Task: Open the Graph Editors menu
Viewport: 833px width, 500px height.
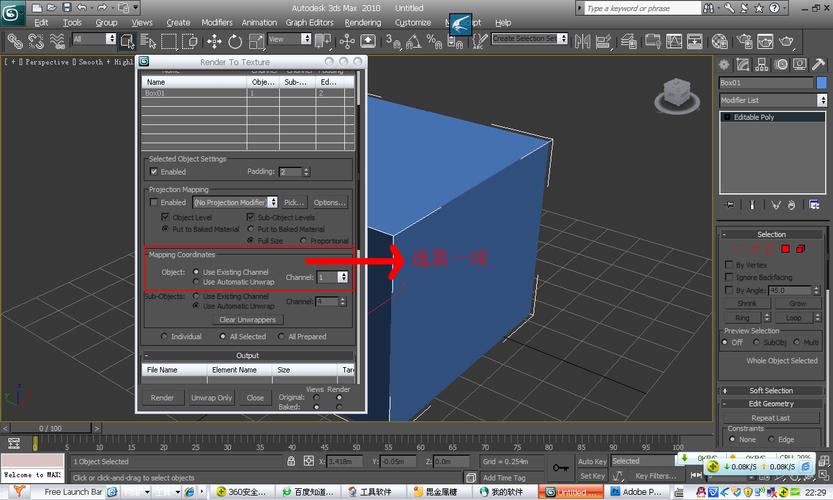Action: [x=309, y=22]
